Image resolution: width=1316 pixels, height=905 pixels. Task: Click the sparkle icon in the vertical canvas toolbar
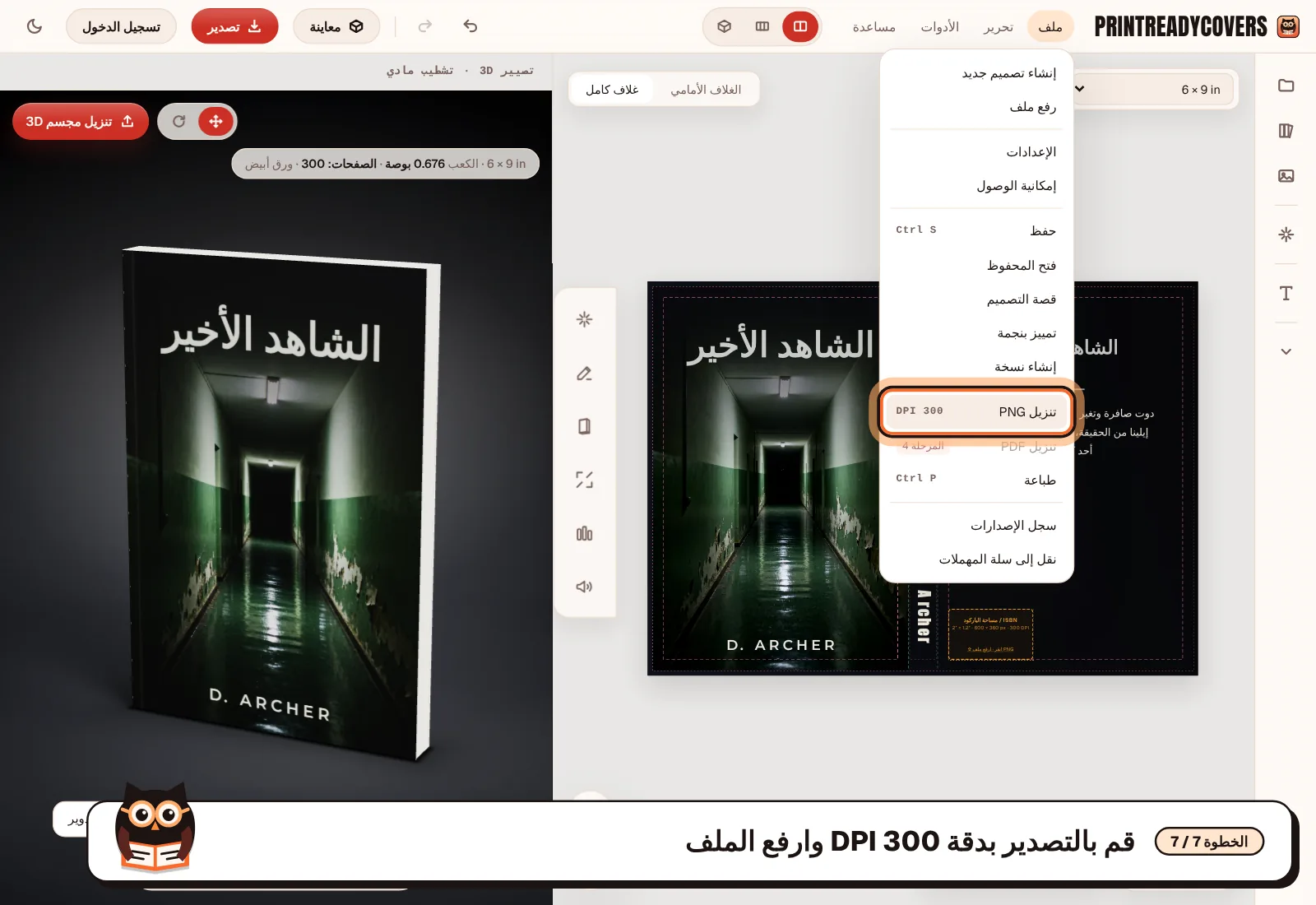[585, 319]
